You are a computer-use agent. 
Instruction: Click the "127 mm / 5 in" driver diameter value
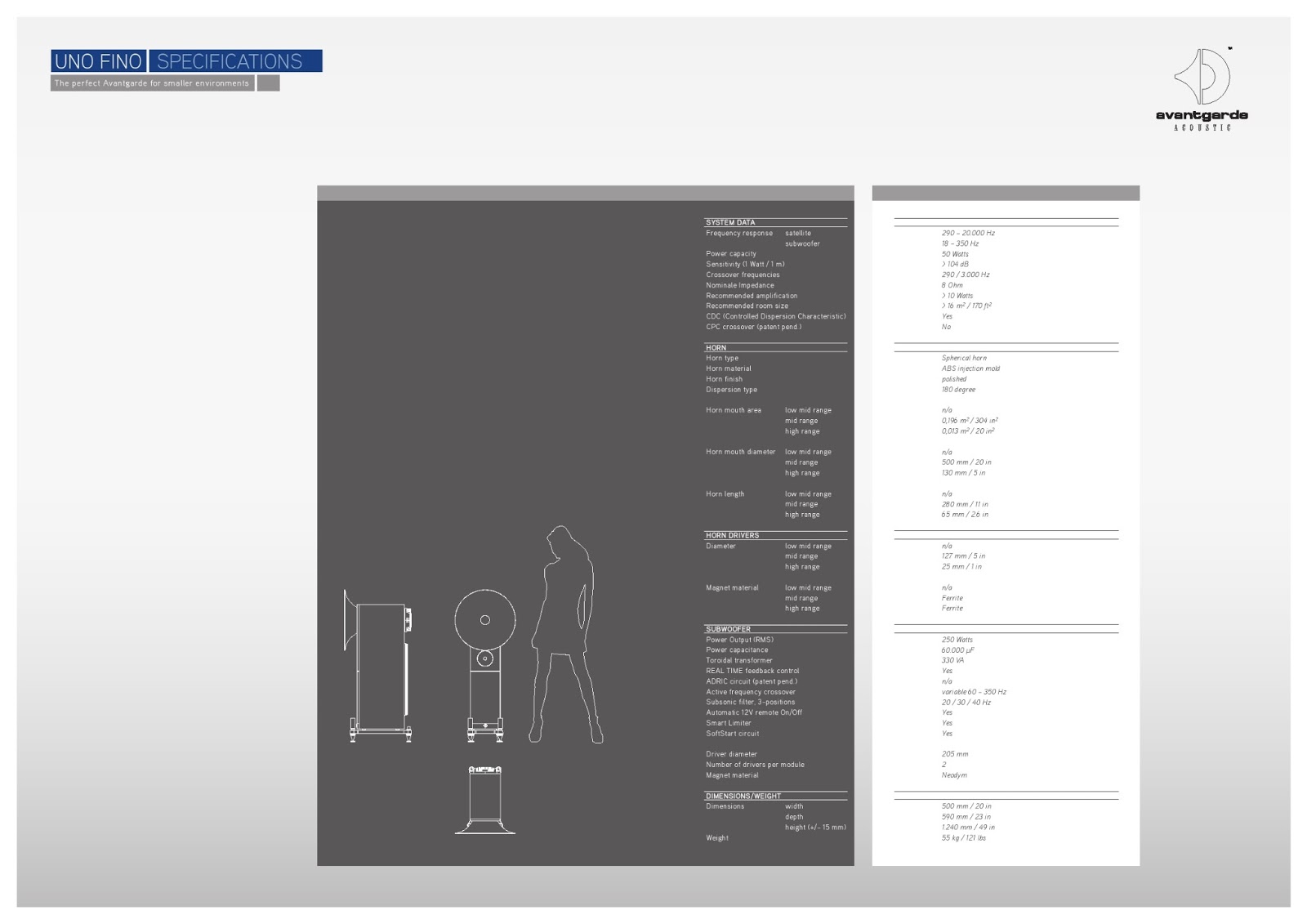click(963, 556)
